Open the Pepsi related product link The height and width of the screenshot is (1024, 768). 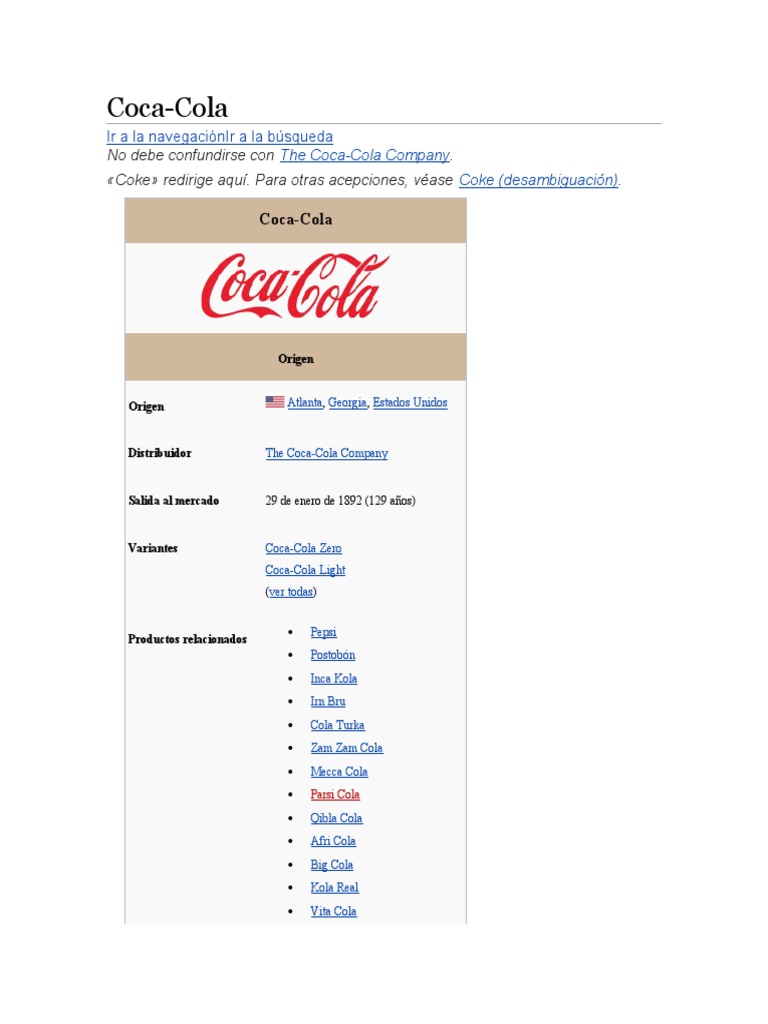pyautogui.click(x=323, y=632)
